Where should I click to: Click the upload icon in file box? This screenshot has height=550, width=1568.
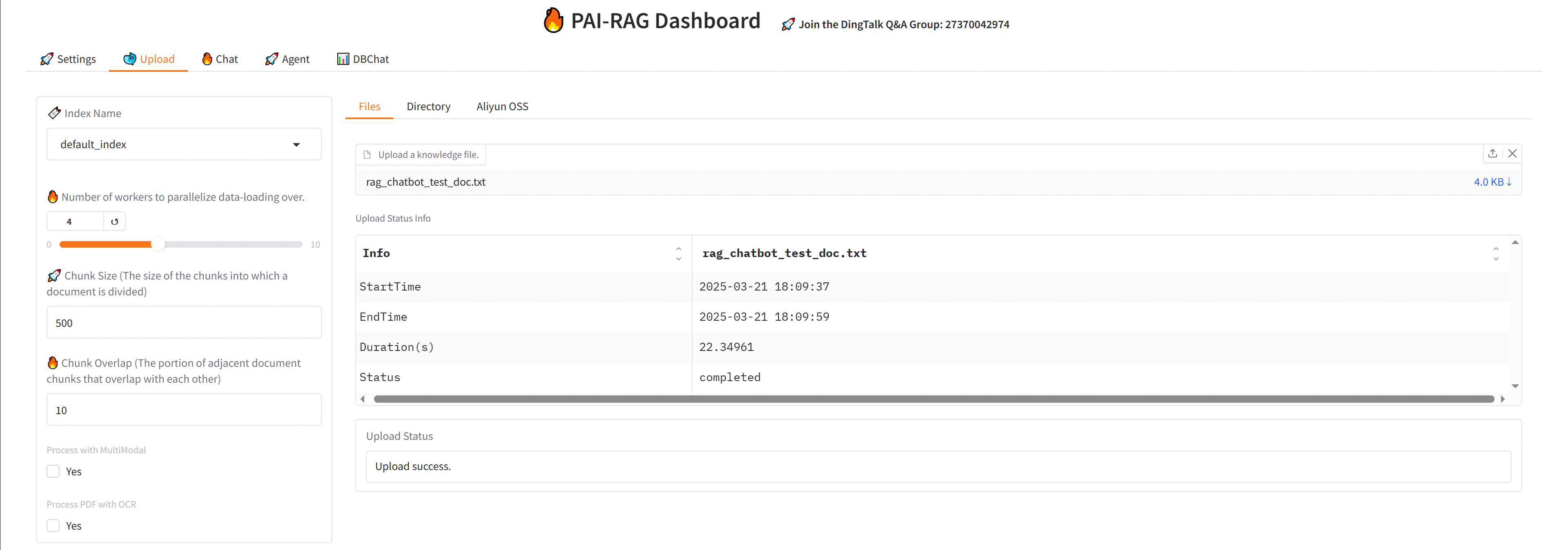click(x=1492, y=153)
